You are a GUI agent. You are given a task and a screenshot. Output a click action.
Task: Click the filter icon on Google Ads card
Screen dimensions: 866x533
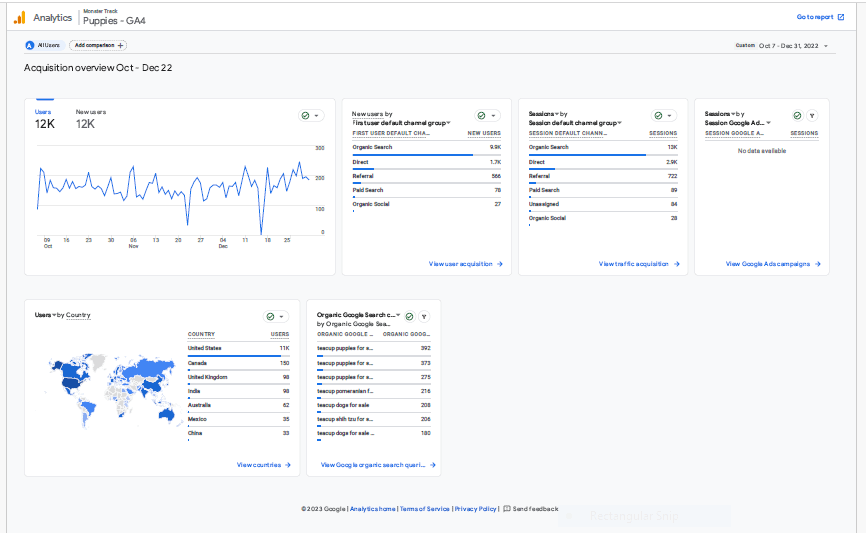pyautogui.click(x=812, y=116)
